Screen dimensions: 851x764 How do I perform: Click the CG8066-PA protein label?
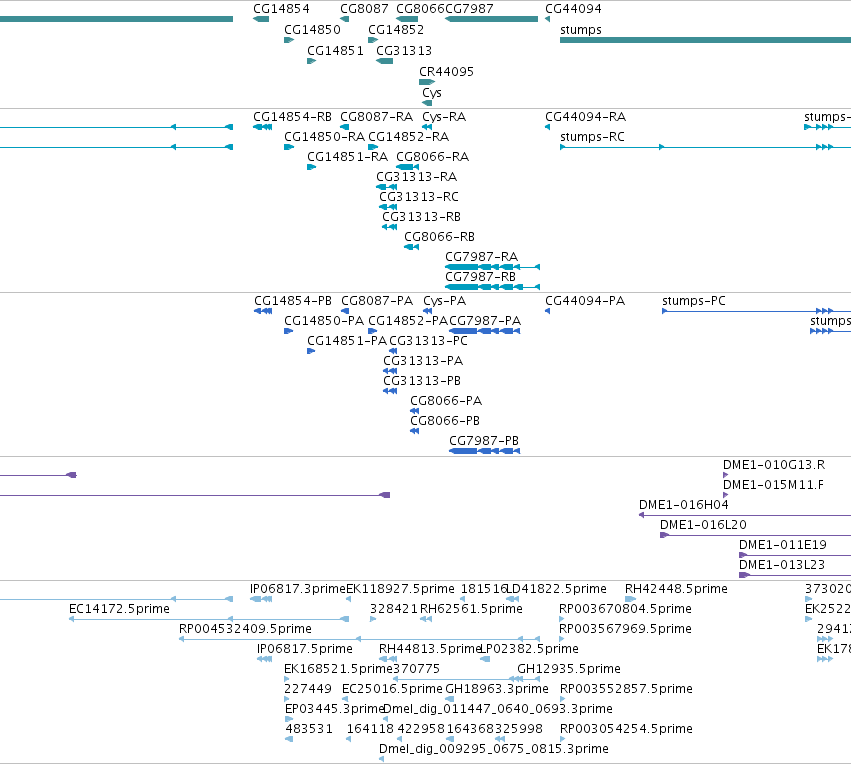(446, 401)
